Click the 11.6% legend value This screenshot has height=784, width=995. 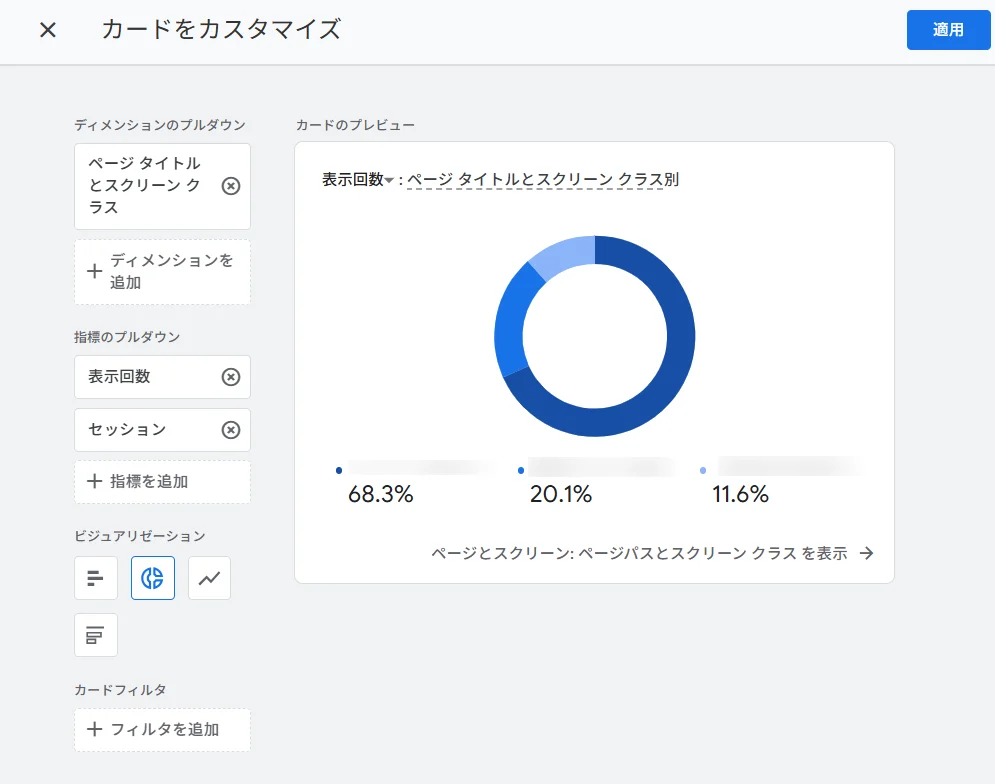(x=741, y=494)
